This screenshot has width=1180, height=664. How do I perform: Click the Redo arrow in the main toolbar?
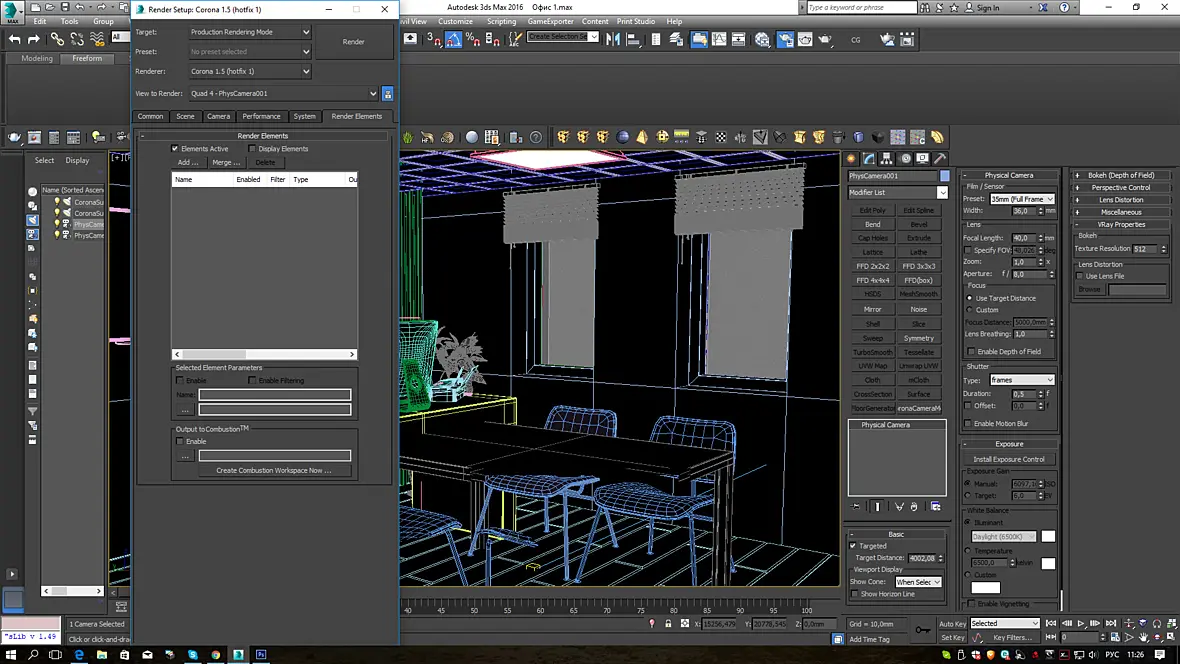pyautogui.click(x=34, y=39)
